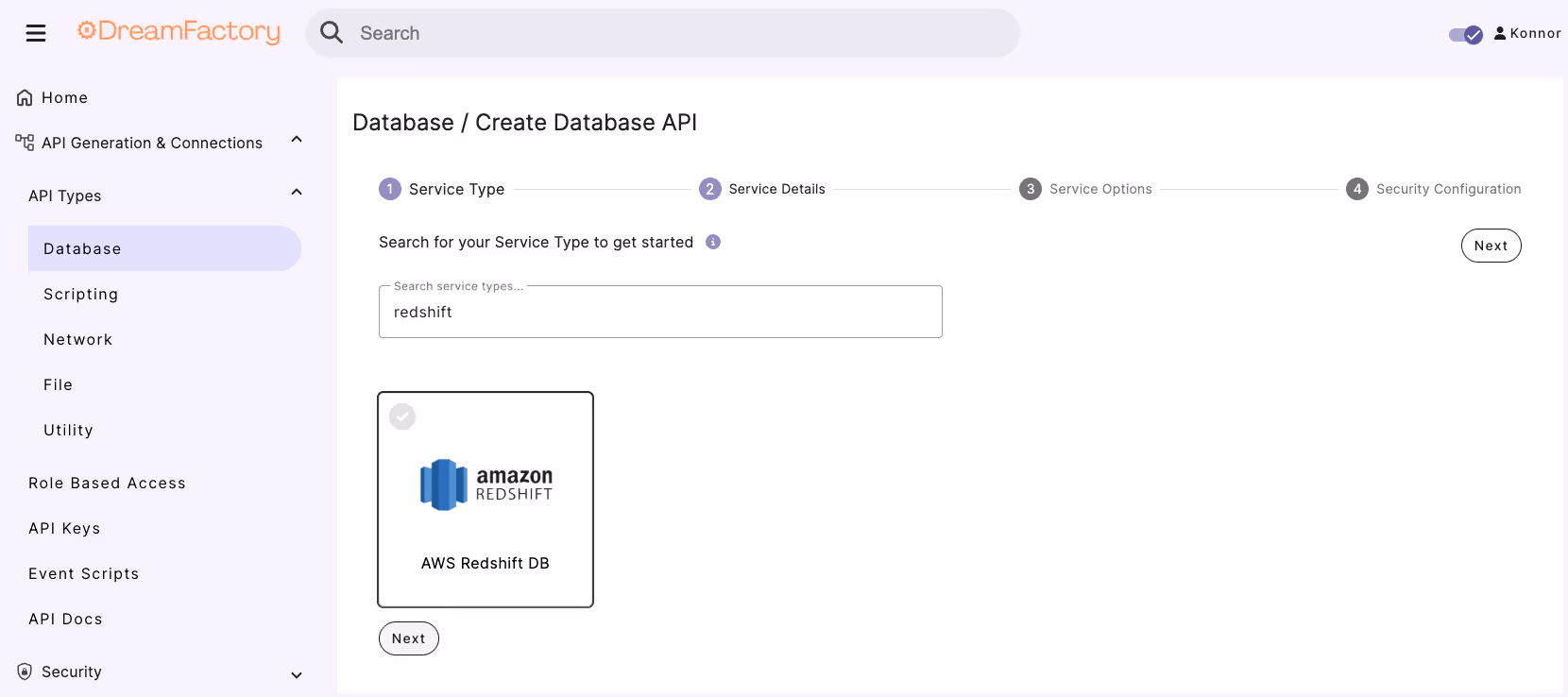Select the Service Options step label
This screenshot has width=1568, height=697.
1101,189
